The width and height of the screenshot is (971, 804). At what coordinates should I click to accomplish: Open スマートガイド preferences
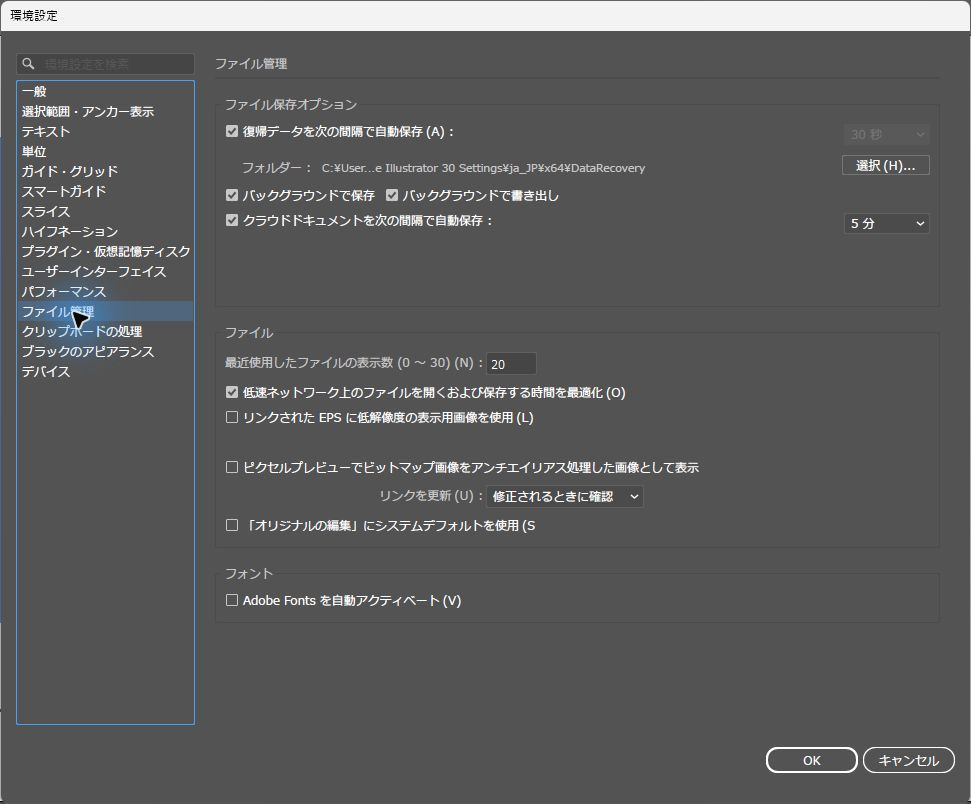click(105, 191)
